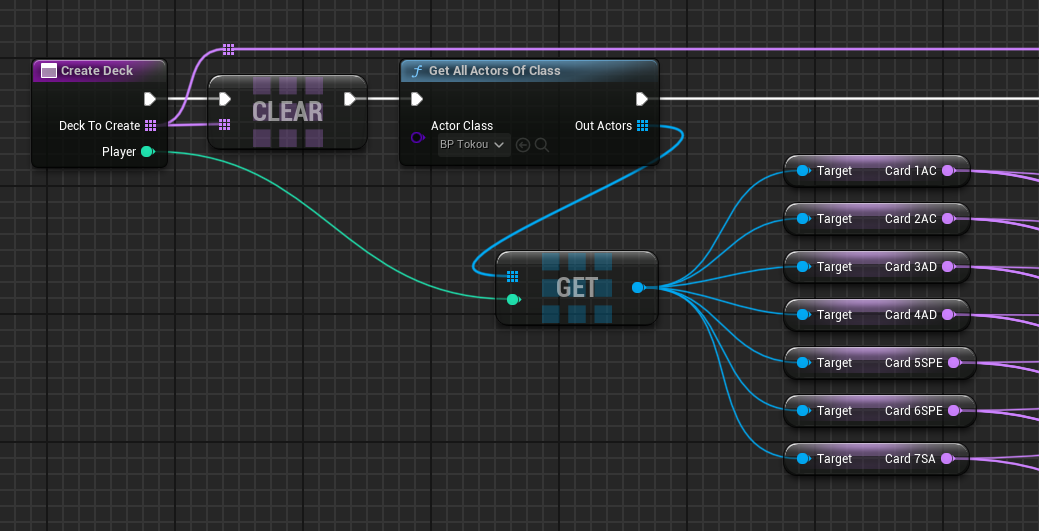Viewport: 1039px width, 531px height.
Task: Click the green index input pin on GET
Action: 513,299
